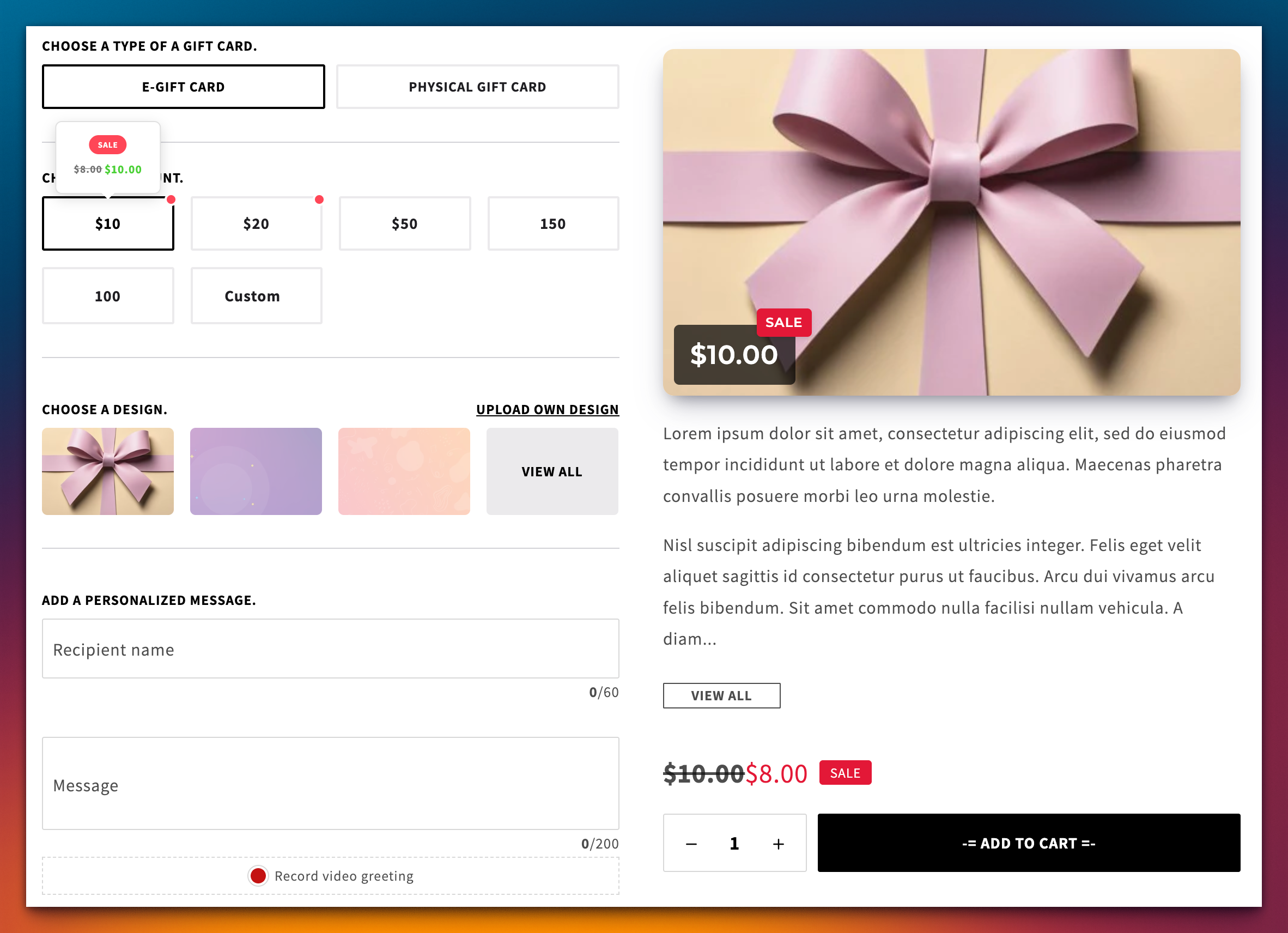The width and height of the screenshot is (1288, 933).
Task: Open VIEW ALL designs
Action: tap(552, 471)
